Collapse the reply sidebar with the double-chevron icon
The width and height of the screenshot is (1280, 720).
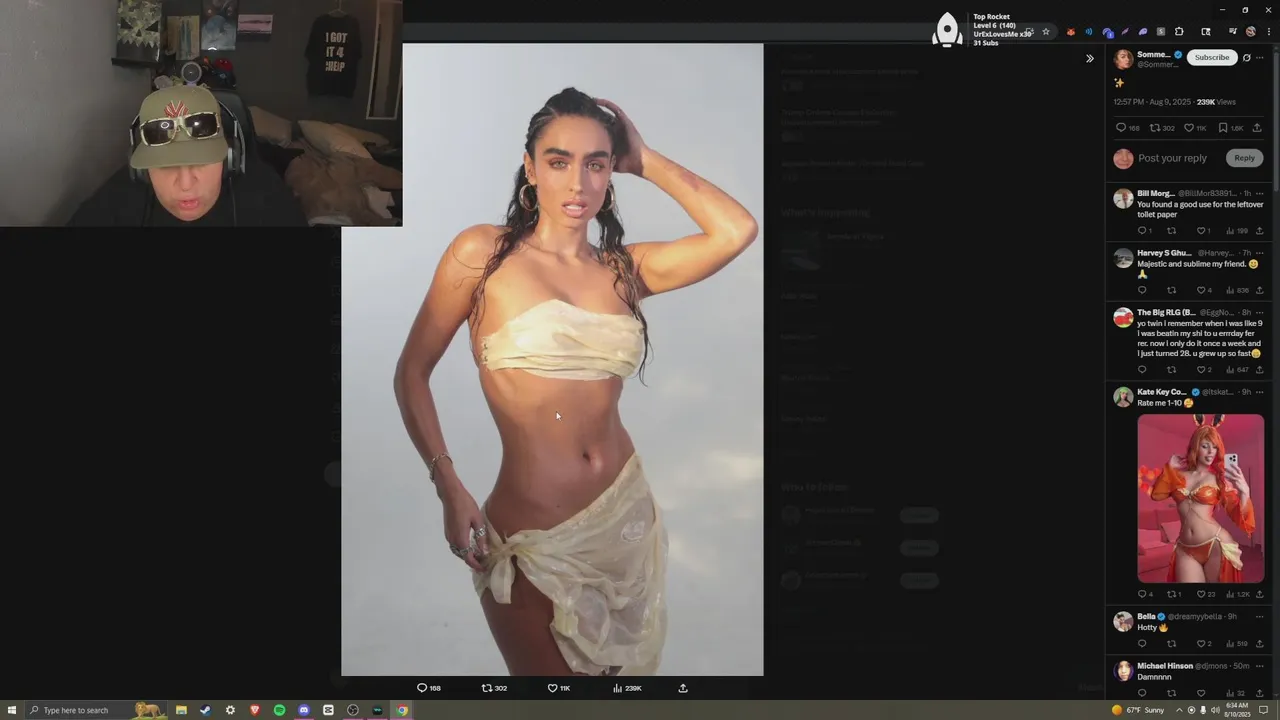(x=1090, y=58)
